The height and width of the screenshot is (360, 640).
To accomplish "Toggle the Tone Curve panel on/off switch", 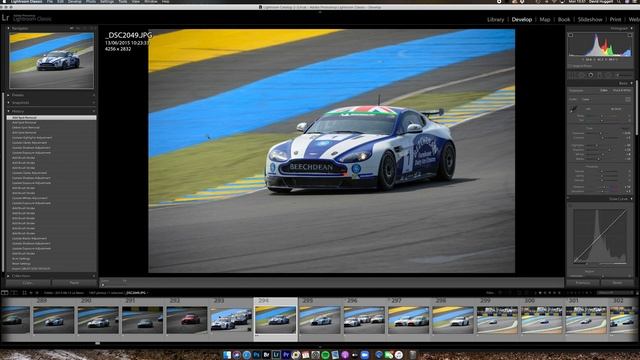I will (568, 199).
